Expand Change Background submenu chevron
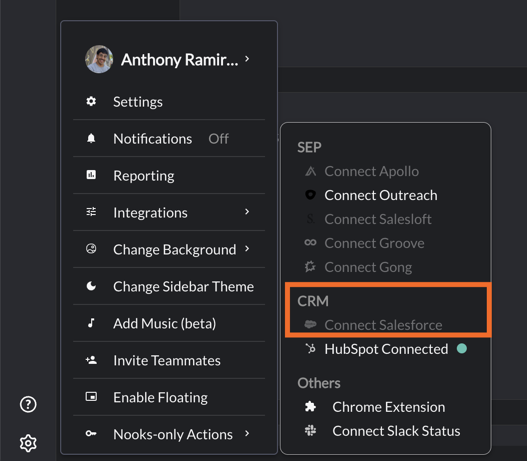The height and width of the screenshot is (461, 527). [x=247, y=249]
